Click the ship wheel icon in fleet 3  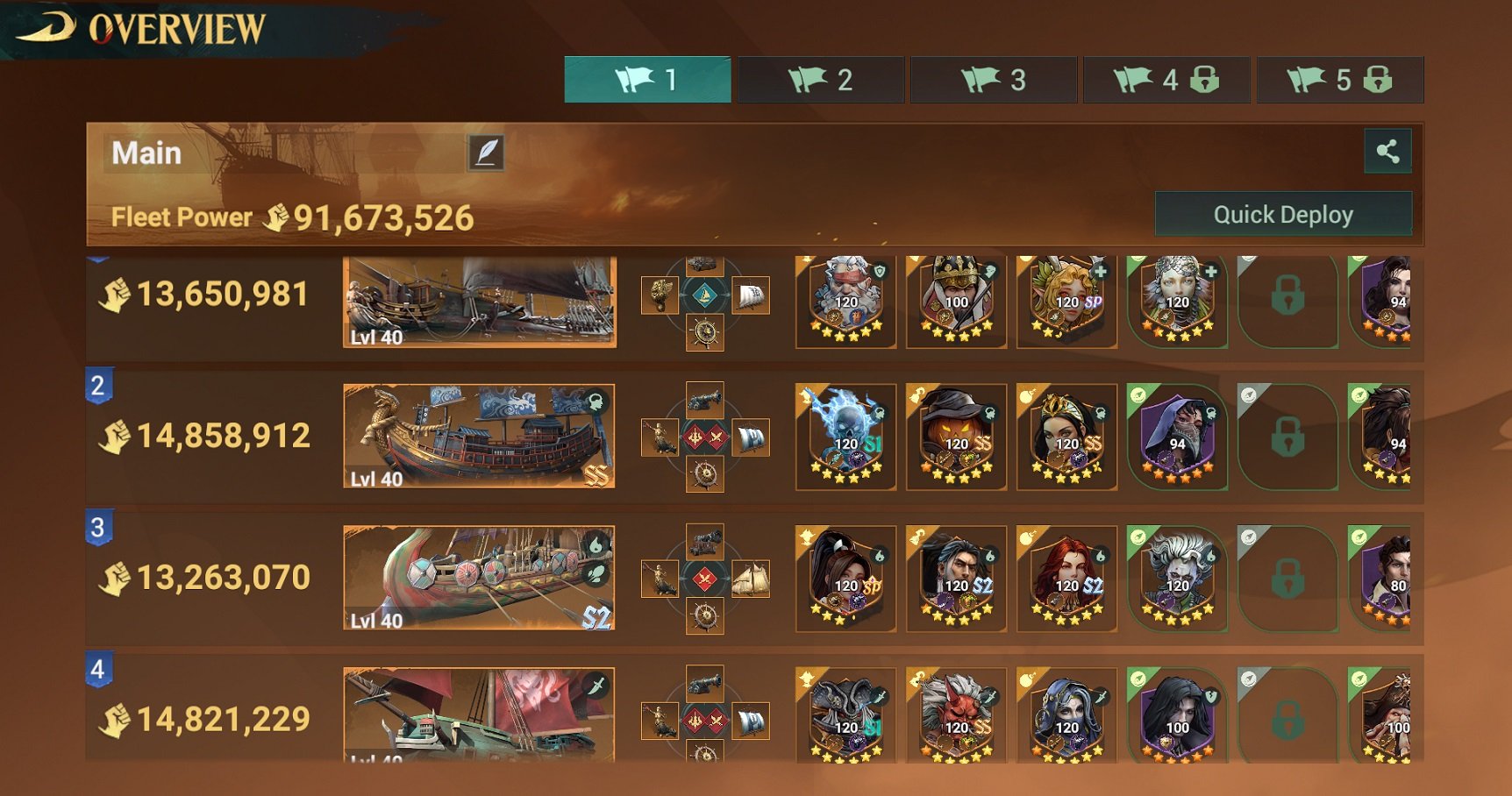[x=705, y=615]
